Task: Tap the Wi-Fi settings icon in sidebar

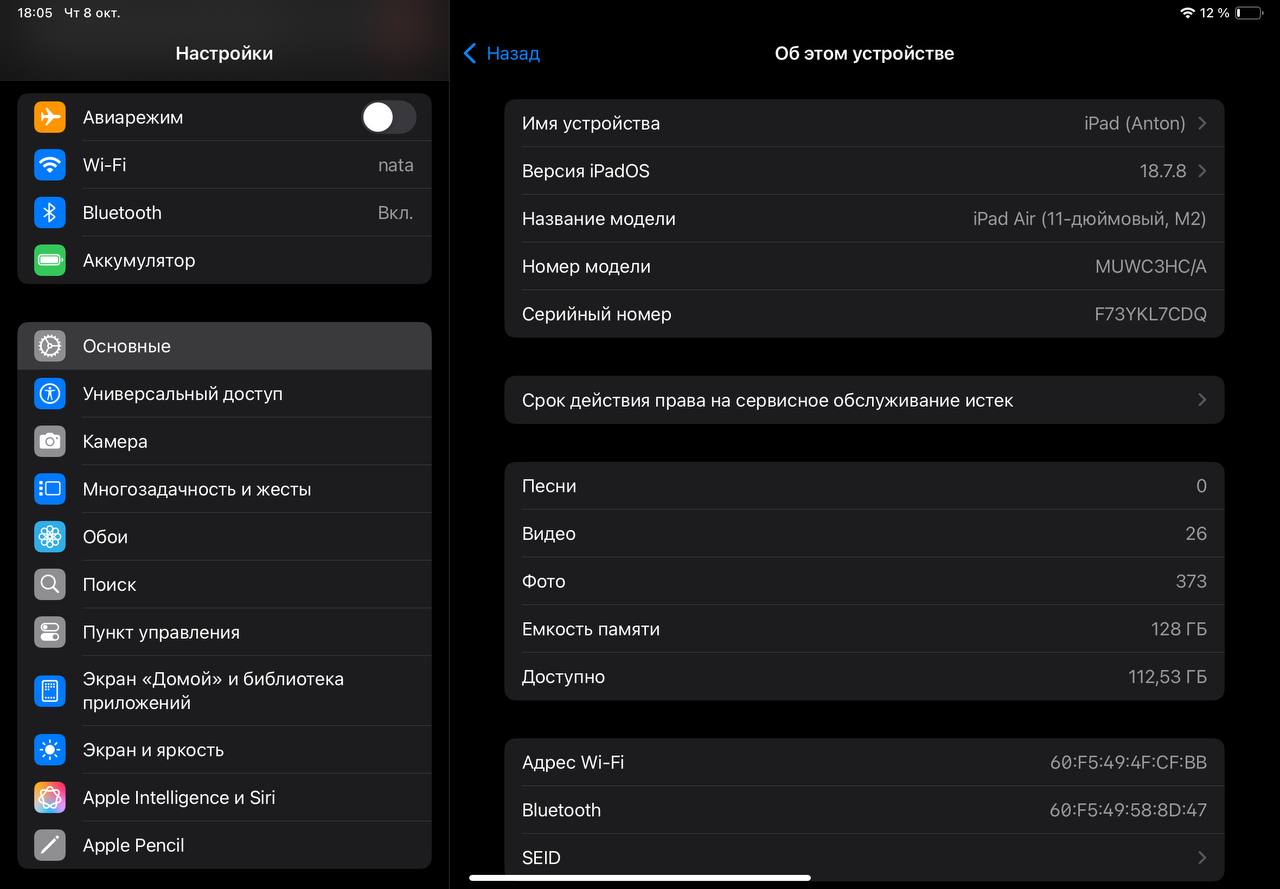Action: [50, 165]
